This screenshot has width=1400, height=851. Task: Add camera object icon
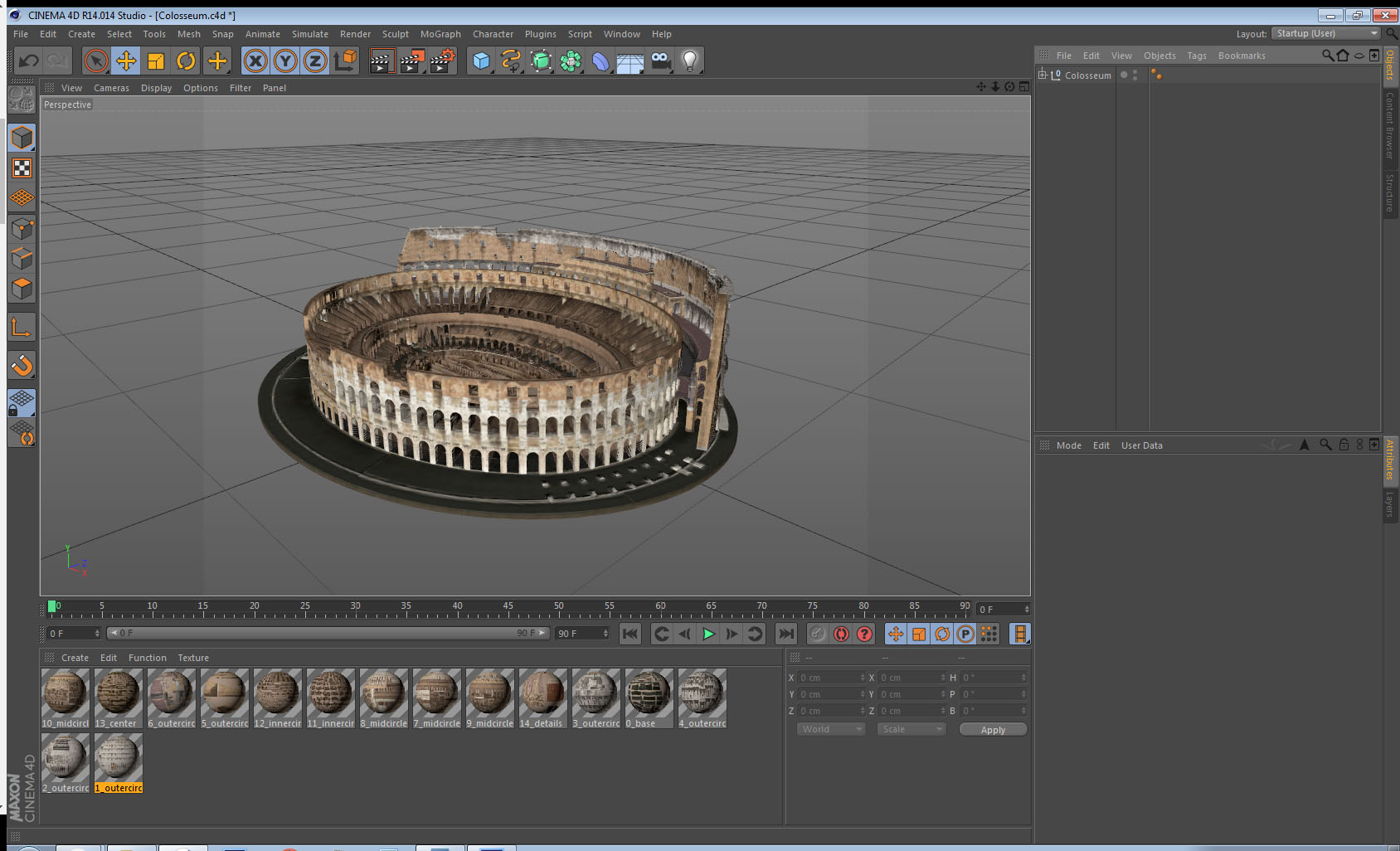click(x=660, y=61)
